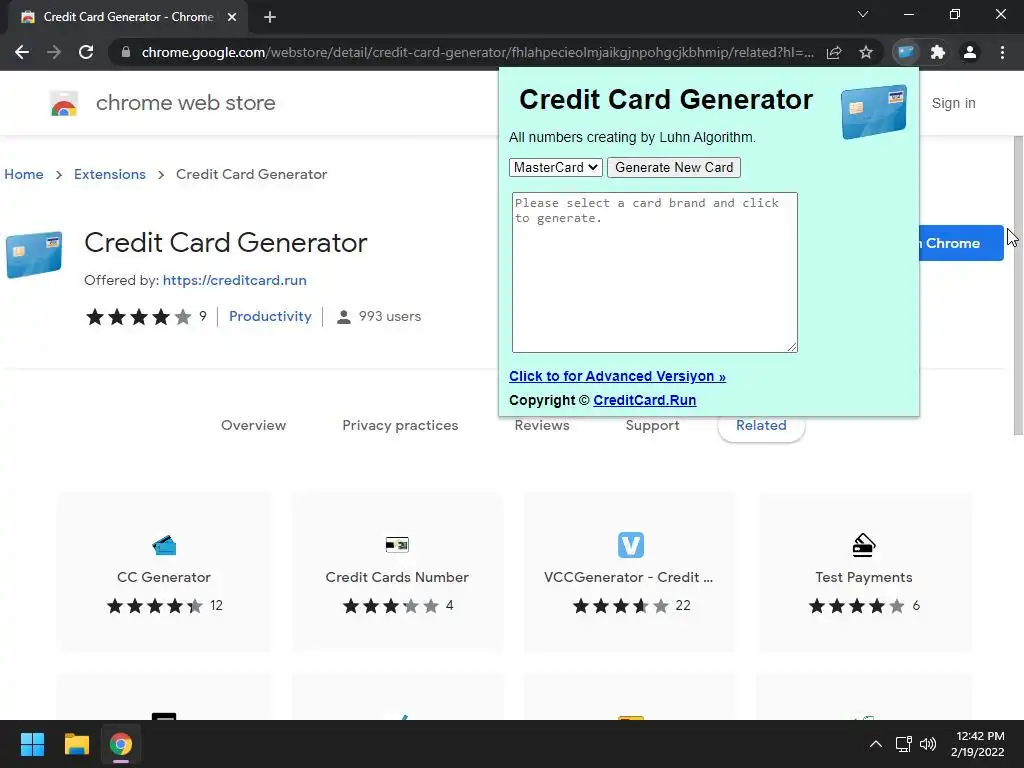Open network settings in system tray
This screenshot has height=768, width=1024.
click(904, 744)
